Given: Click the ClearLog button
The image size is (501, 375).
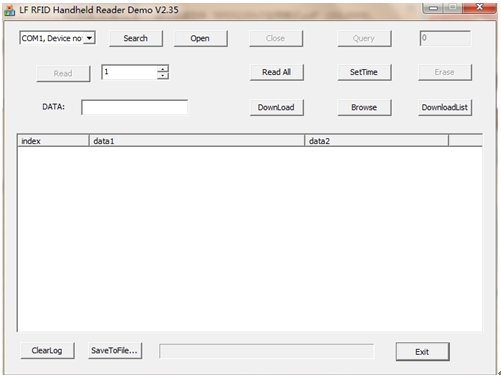Looking at the screenshot, I should point(47,351).
